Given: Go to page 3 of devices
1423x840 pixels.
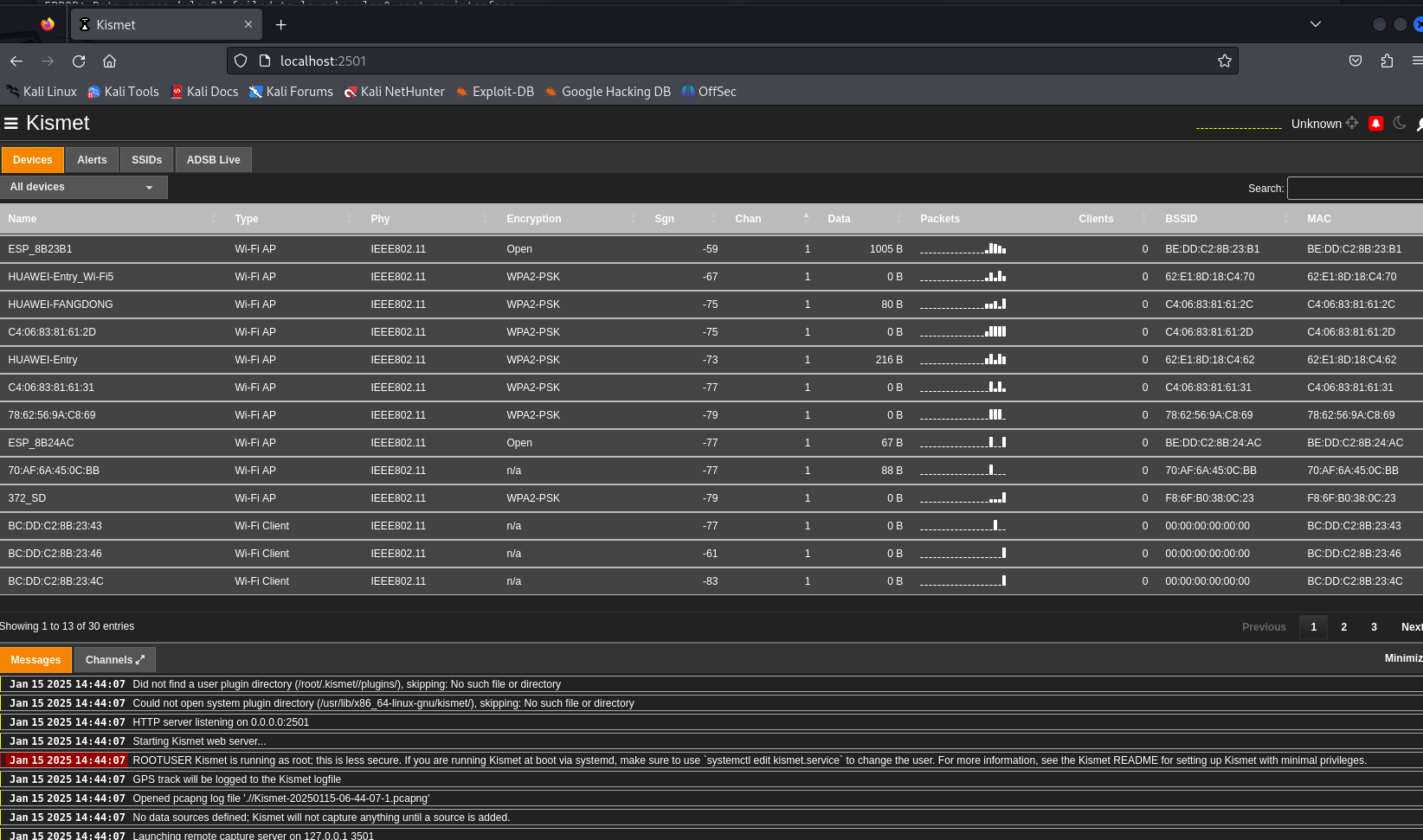Looking at the screenshot, I should pyautogui.click(x=1374, y=627).
